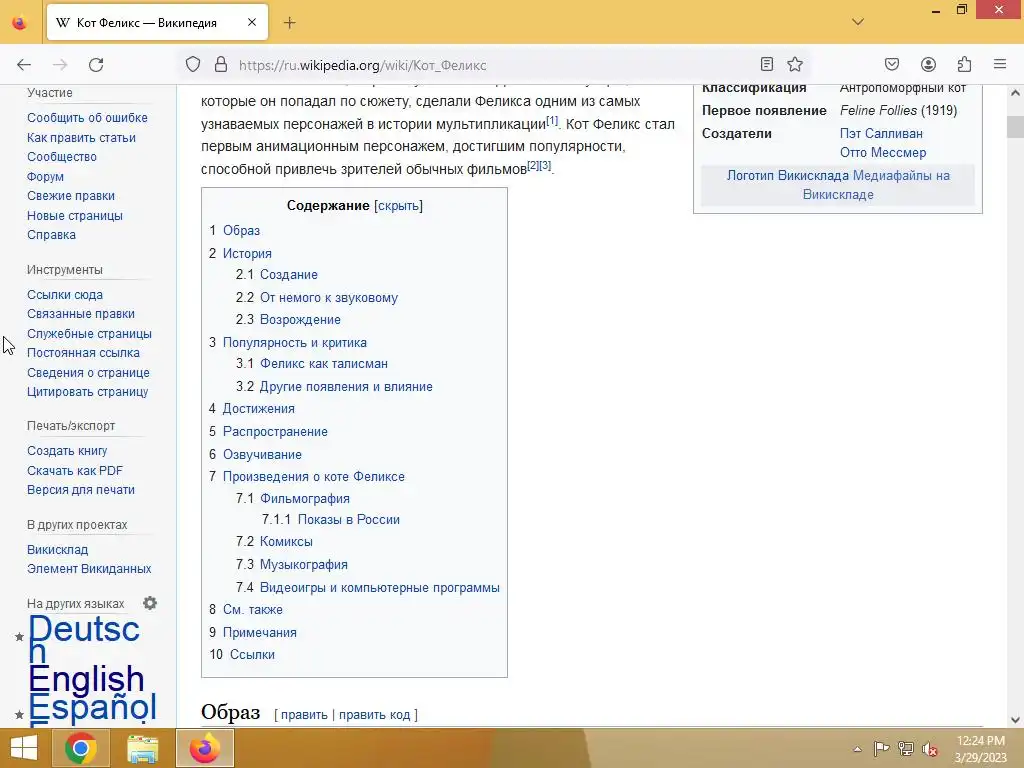1024x768 pixels.
Task: Jump to section 1 Образ
Action: [241, 231]
